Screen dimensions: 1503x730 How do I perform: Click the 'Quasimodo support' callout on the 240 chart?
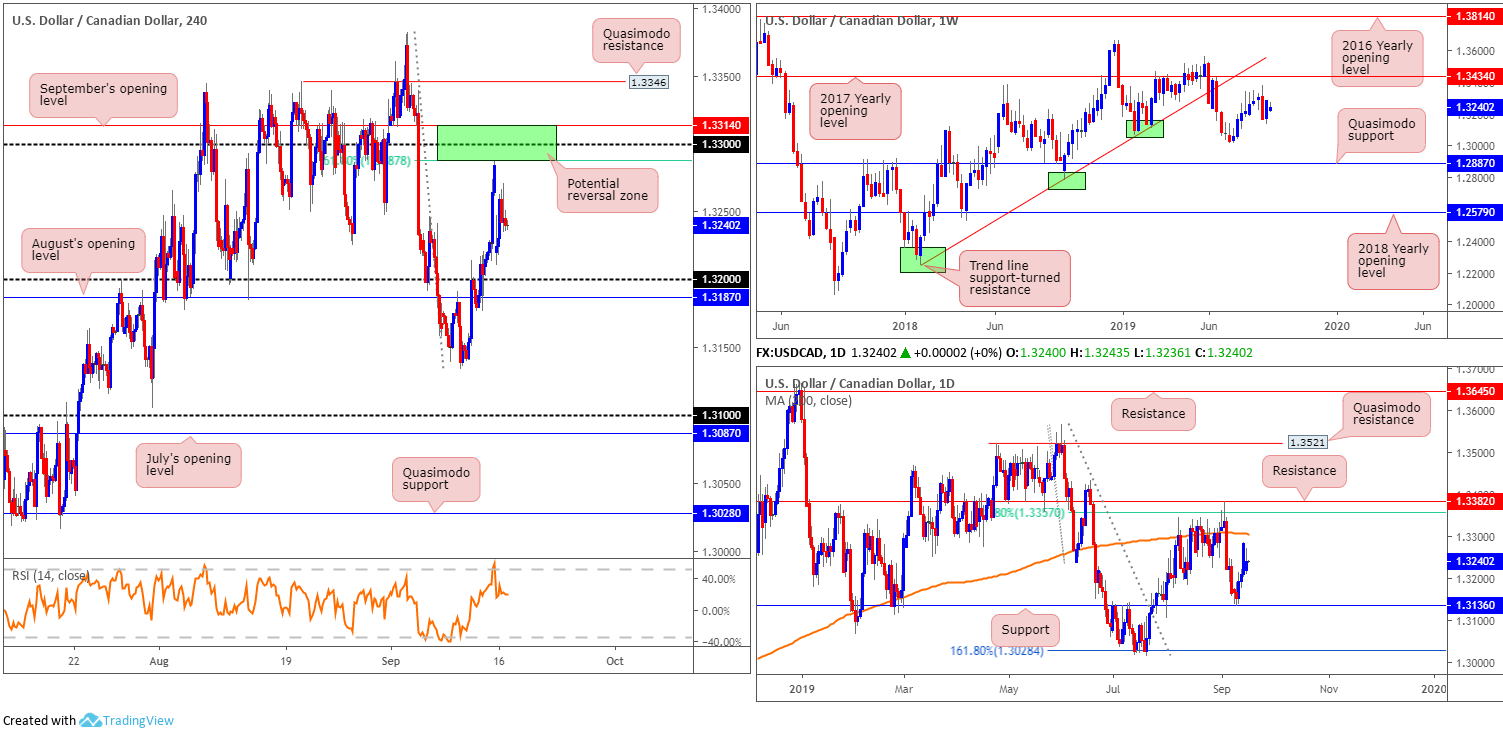pos(436,479)
